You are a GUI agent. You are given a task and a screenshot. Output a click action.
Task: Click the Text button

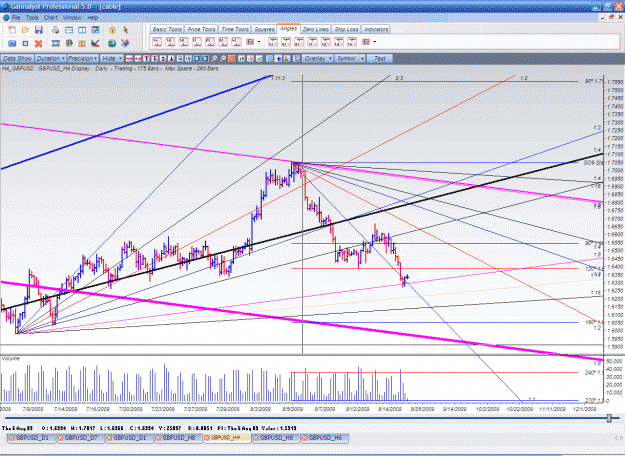pos(379,59)
